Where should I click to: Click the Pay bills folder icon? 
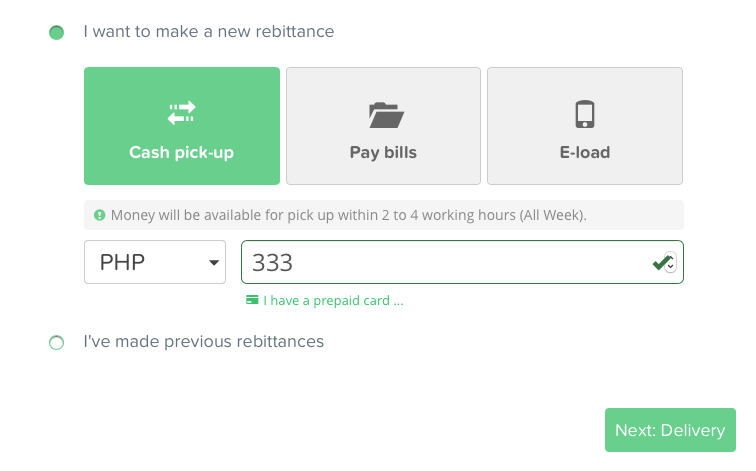coord(384,115)
